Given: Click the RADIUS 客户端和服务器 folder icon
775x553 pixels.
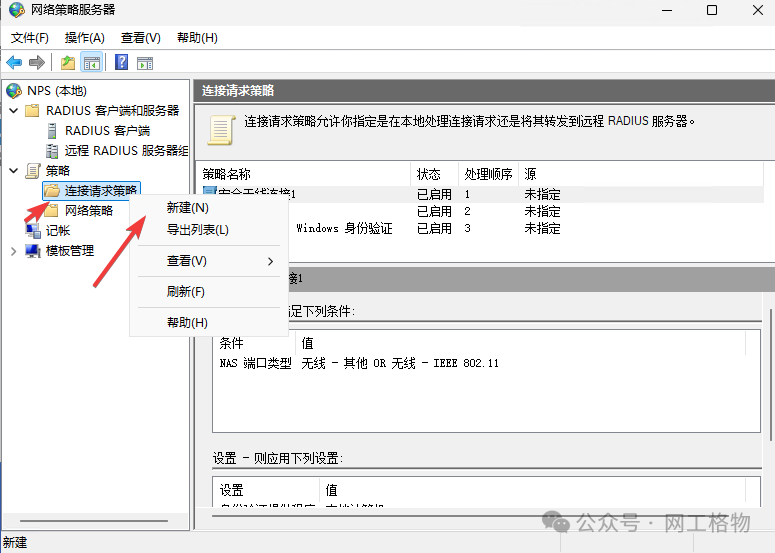Looking at the screenshot, I should 32,110.
